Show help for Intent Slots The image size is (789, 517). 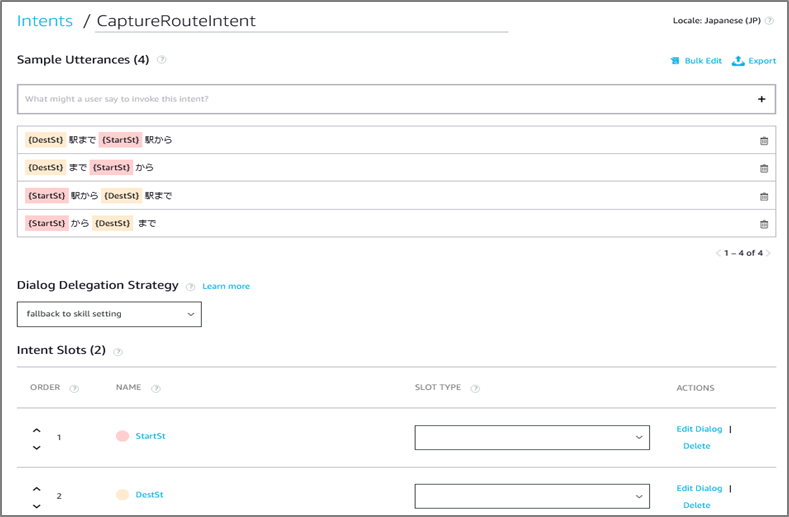coord(118,352)
